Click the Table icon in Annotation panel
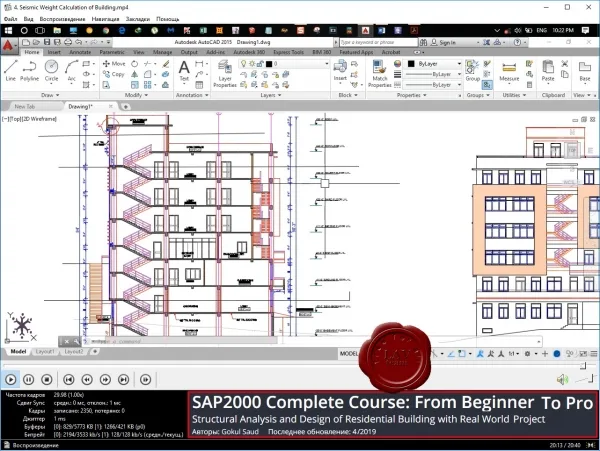Screen dimensions: 600x451 pyautogui.click(x=199, y=85)
